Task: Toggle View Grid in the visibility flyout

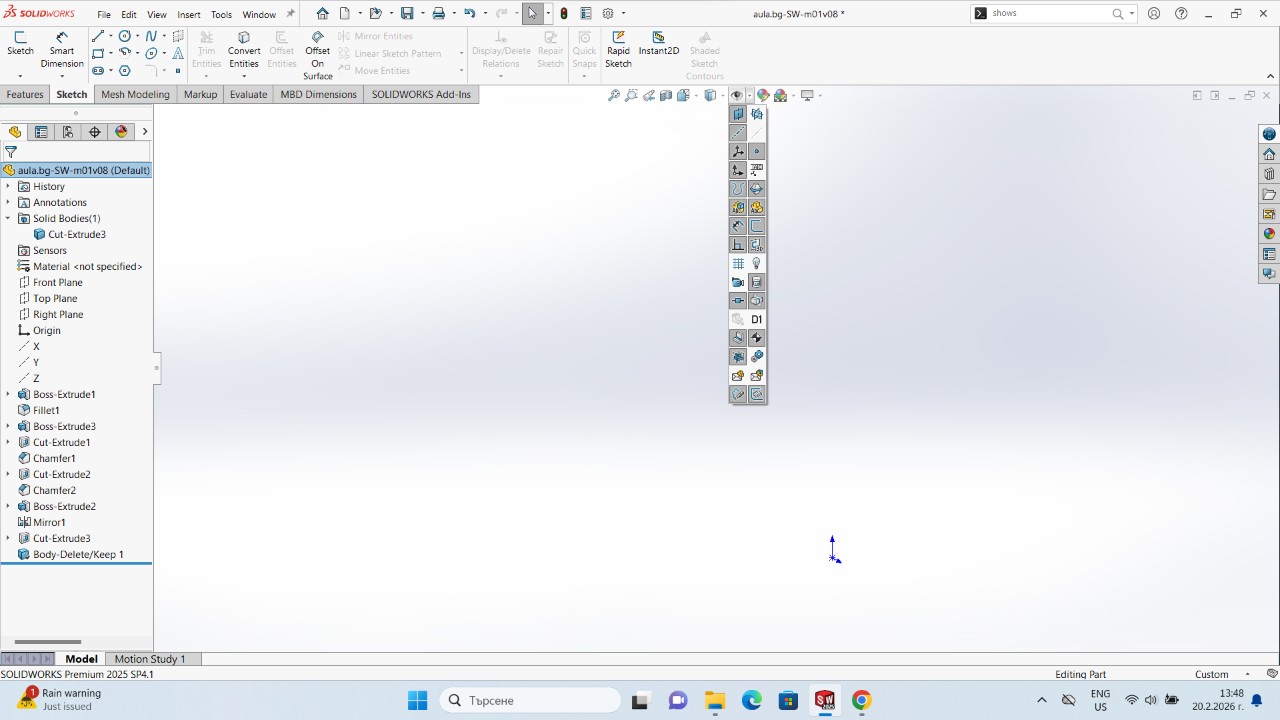Action: [x=738, y=264]
